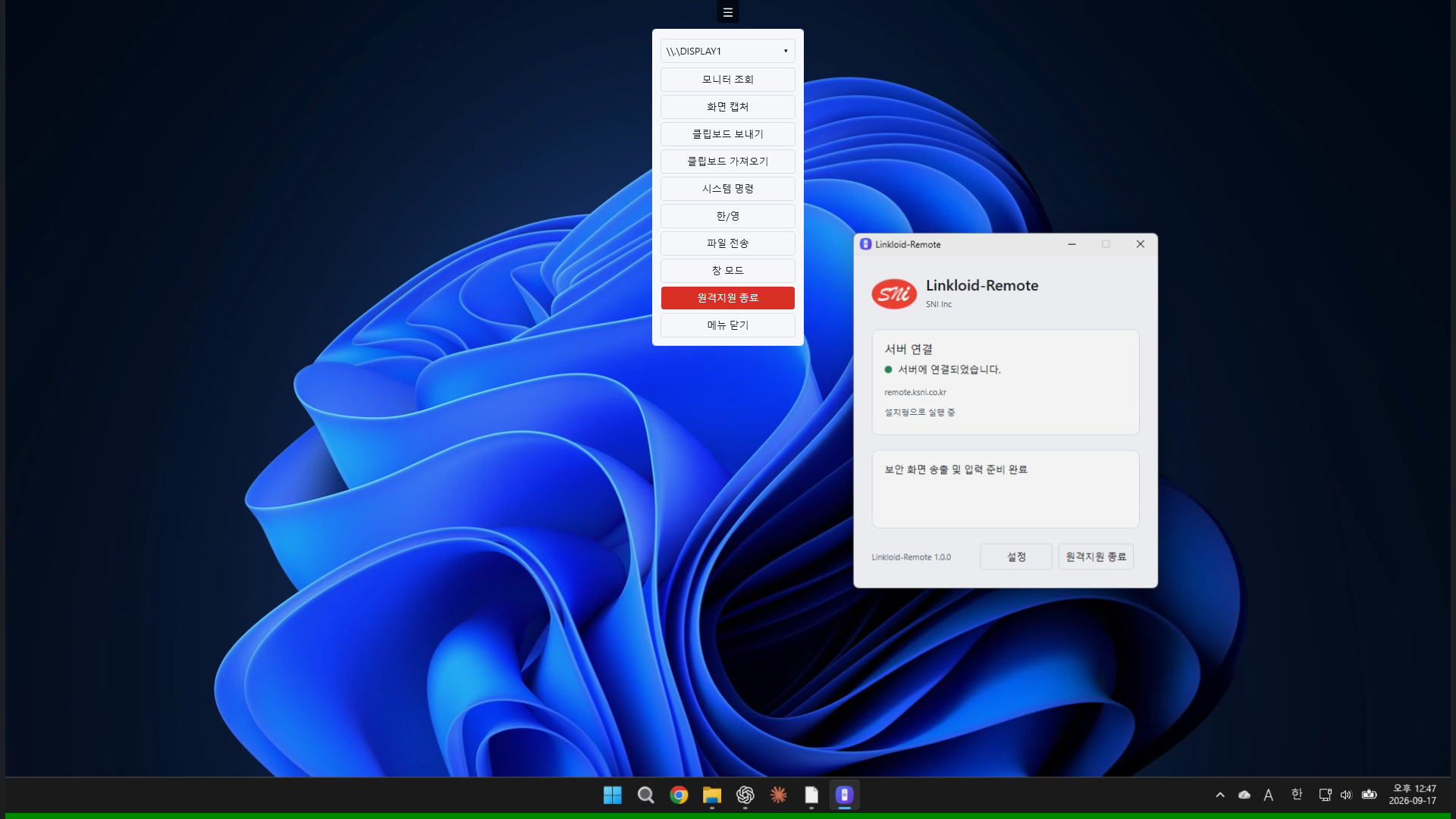Click the 설치형으로 실행 중 text
Image resolution: width=1456 pixels, height=819 pixels.
(x=919, y=413)
